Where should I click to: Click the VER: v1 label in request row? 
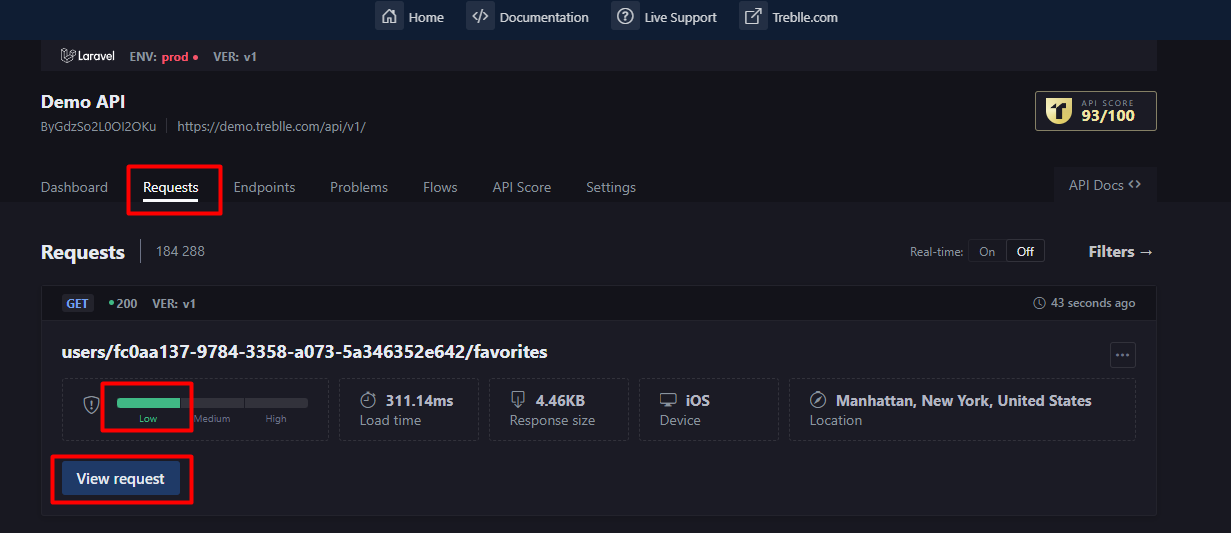[x=174, y=303]
